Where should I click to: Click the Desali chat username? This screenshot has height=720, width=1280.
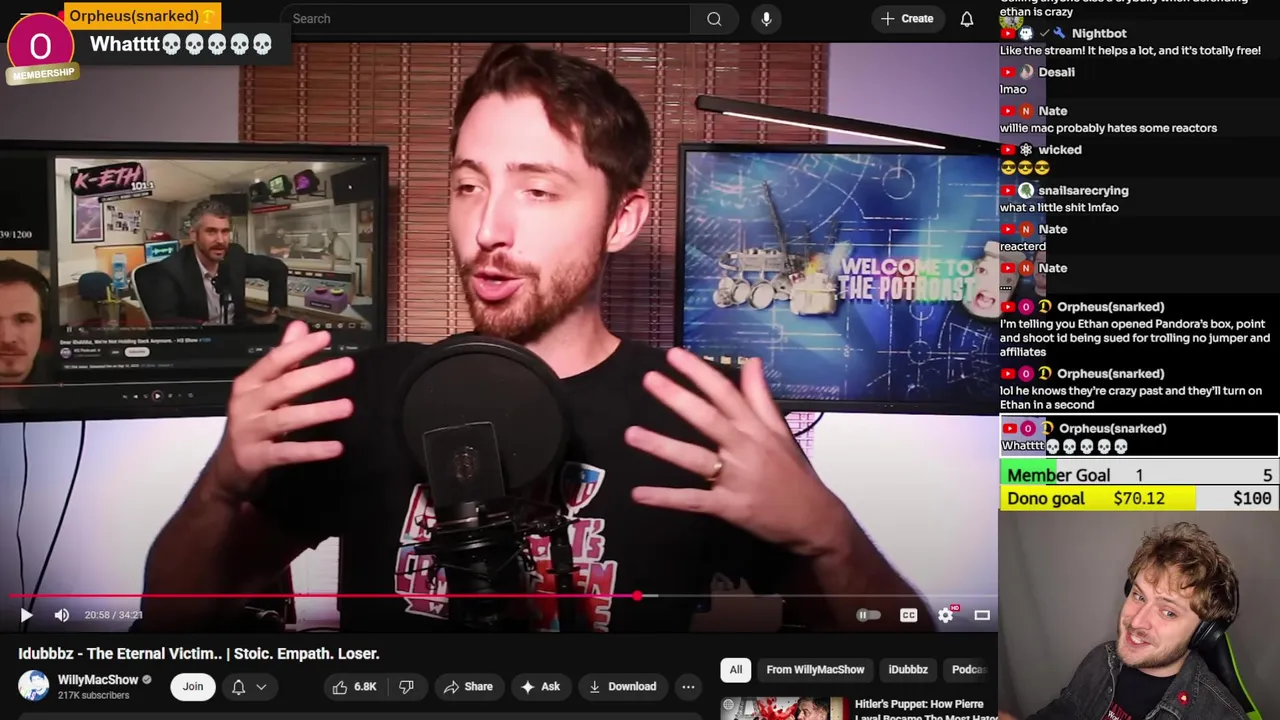coord(1056,72)
